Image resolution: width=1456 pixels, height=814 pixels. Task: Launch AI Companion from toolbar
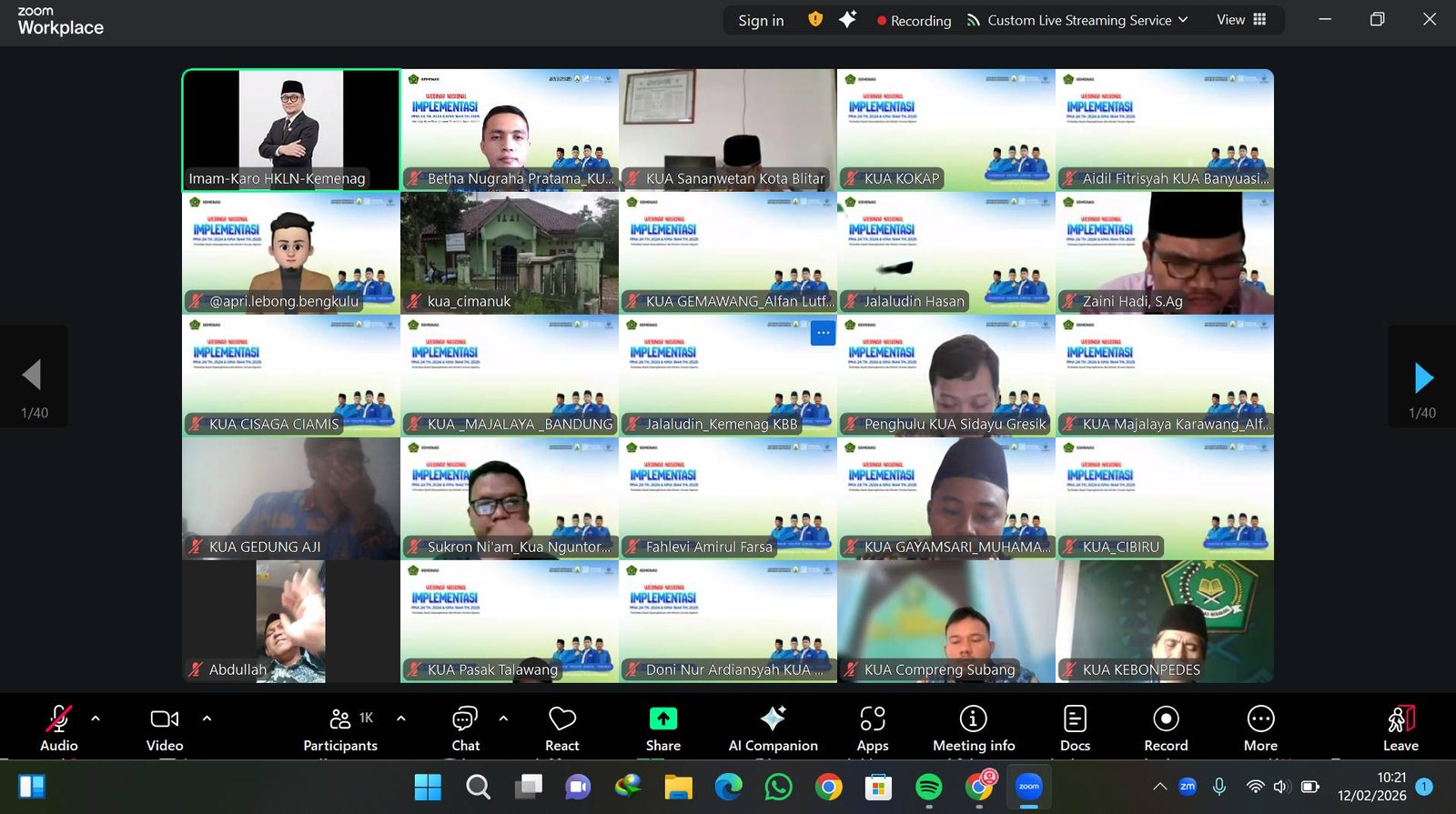click(773, 729)
